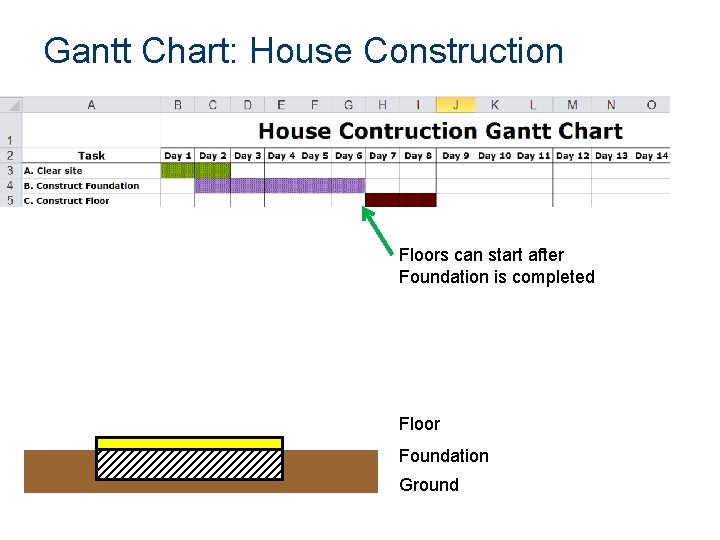Click the select-all corner of the sheet
This screenshot has height=540, width=720.
pos(11,105)
